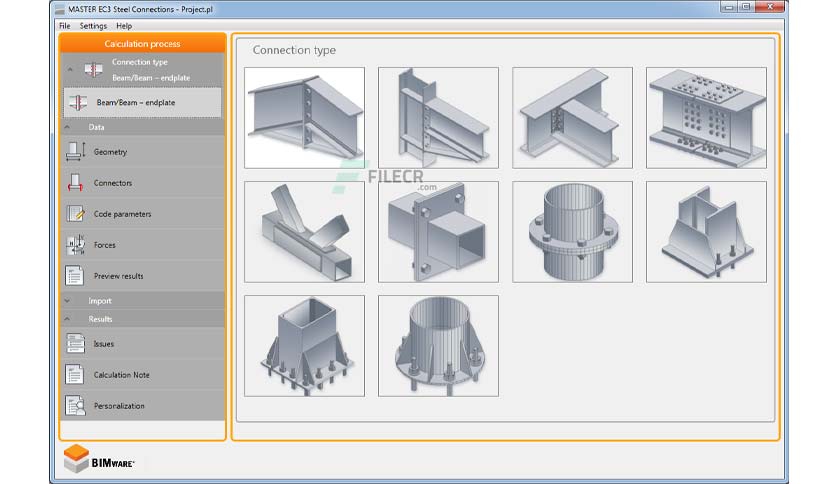Open the Personalization icon

(75, 406)
